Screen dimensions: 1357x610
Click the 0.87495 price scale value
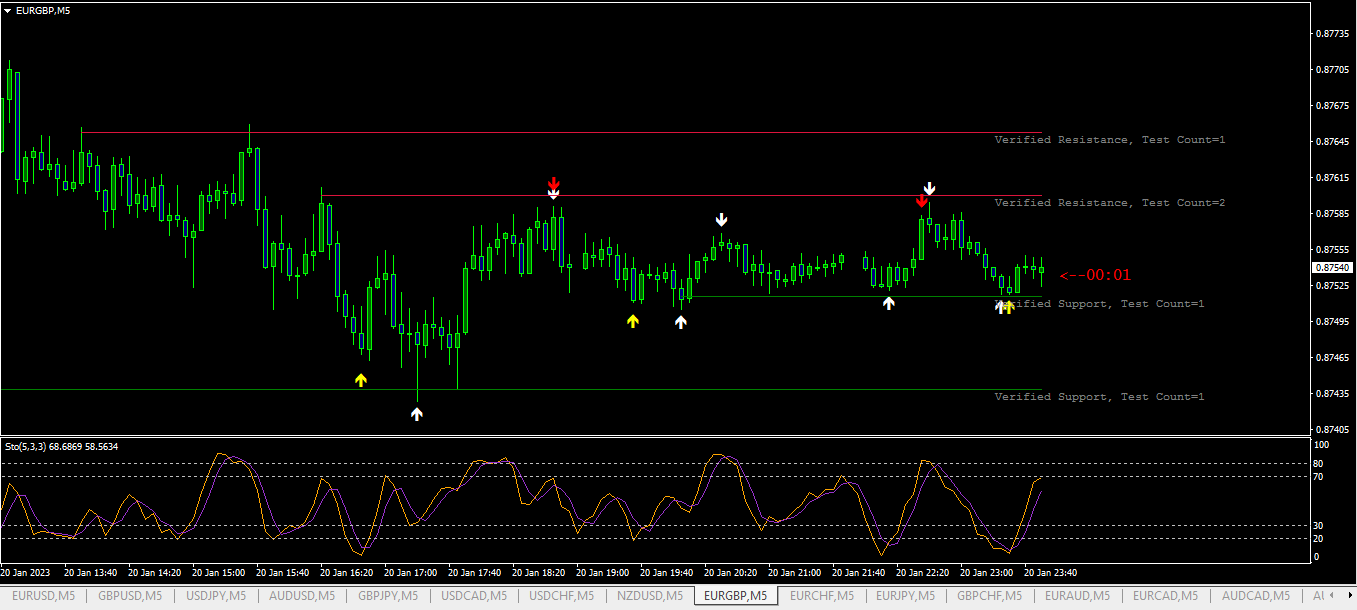pos(1332,322)
